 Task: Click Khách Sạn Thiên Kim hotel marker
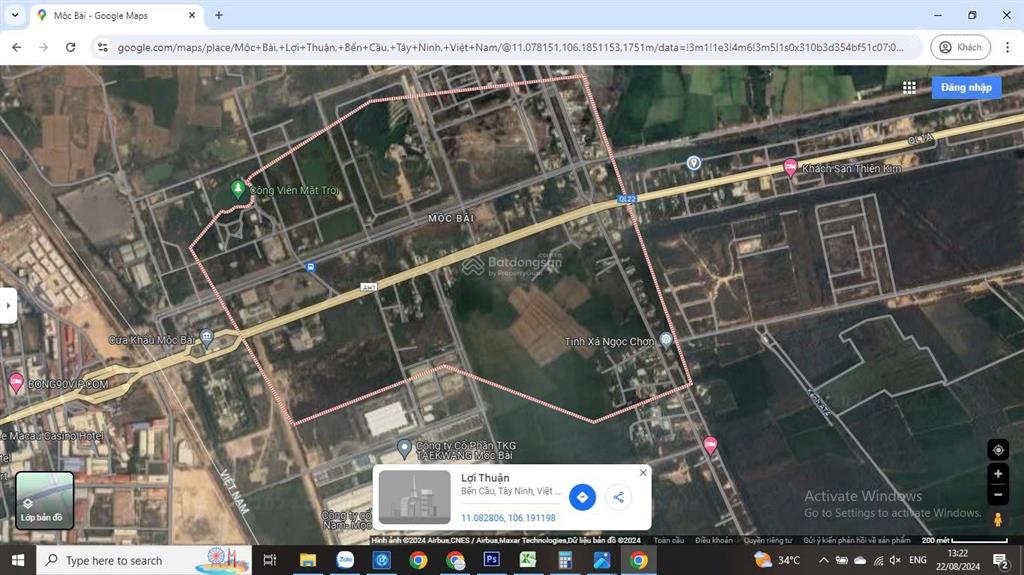[x=790, y=167]
